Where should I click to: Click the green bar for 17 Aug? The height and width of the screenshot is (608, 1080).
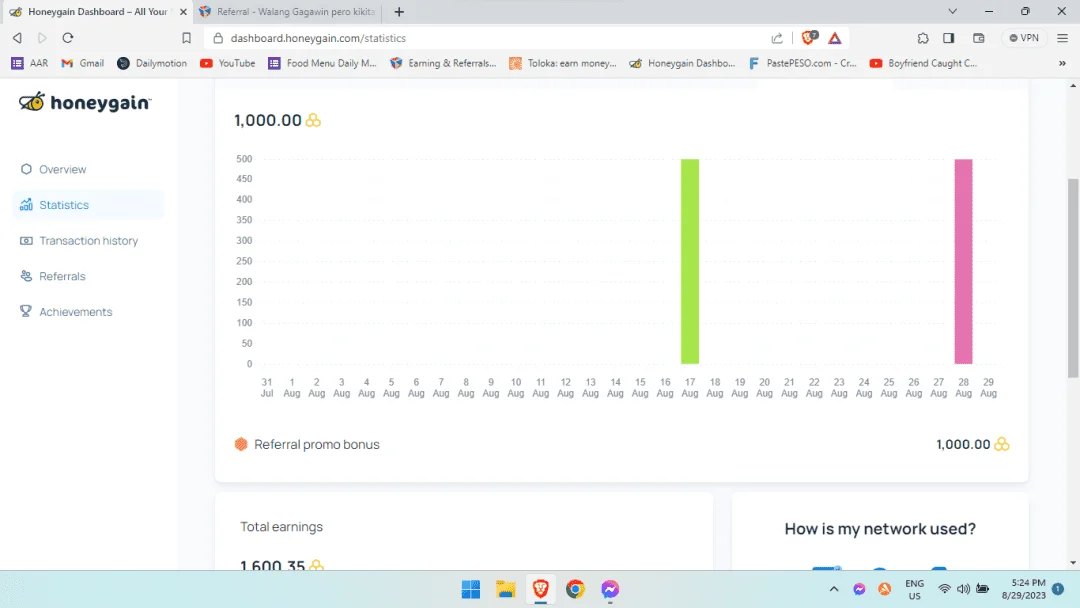(689, 262)
